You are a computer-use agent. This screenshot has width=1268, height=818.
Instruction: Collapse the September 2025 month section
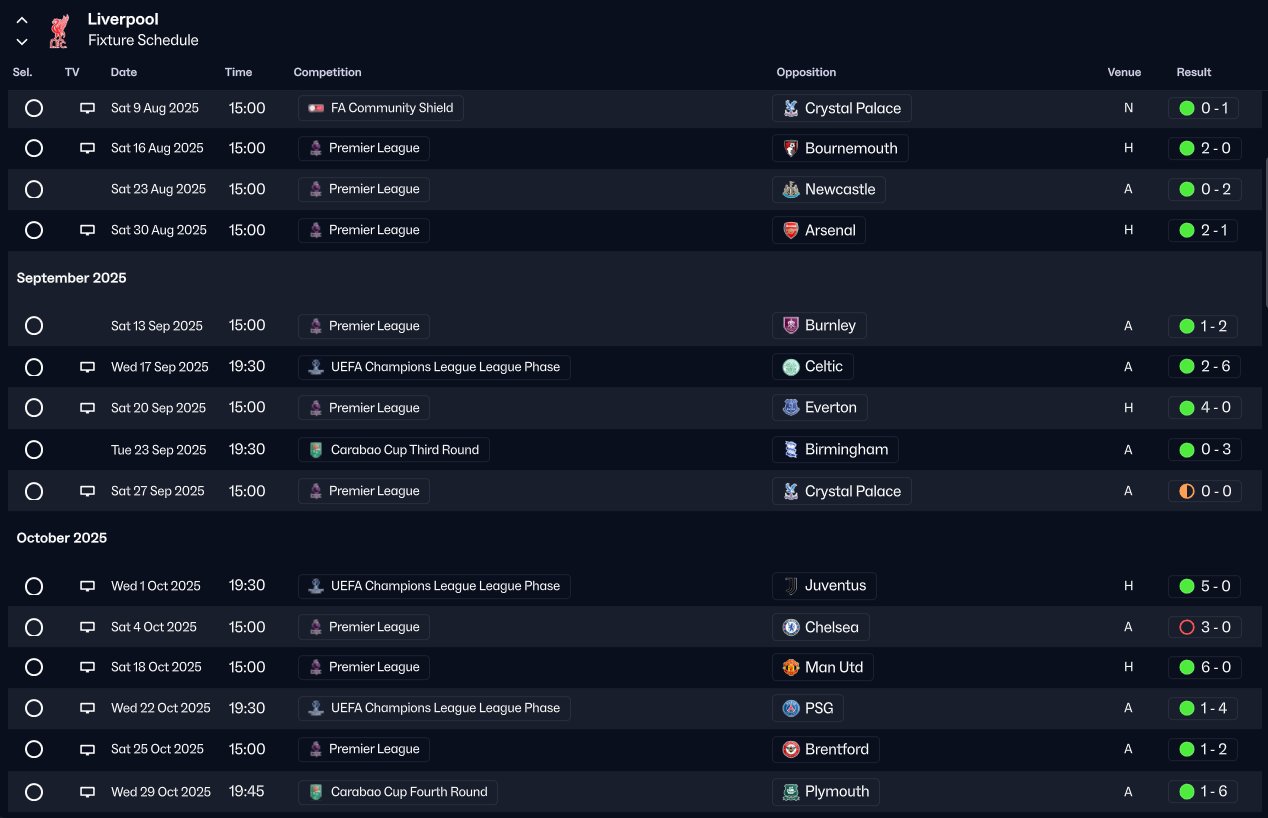tap(72, 278)
